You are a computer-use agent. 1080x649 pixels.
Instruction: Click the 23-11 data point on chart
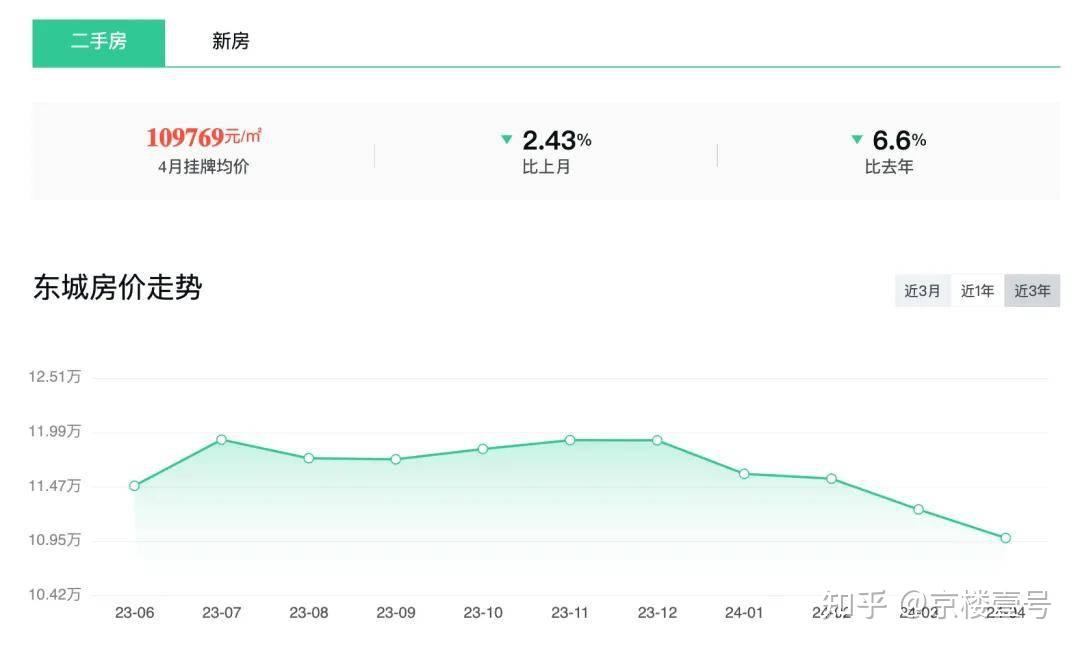point(570,440)
